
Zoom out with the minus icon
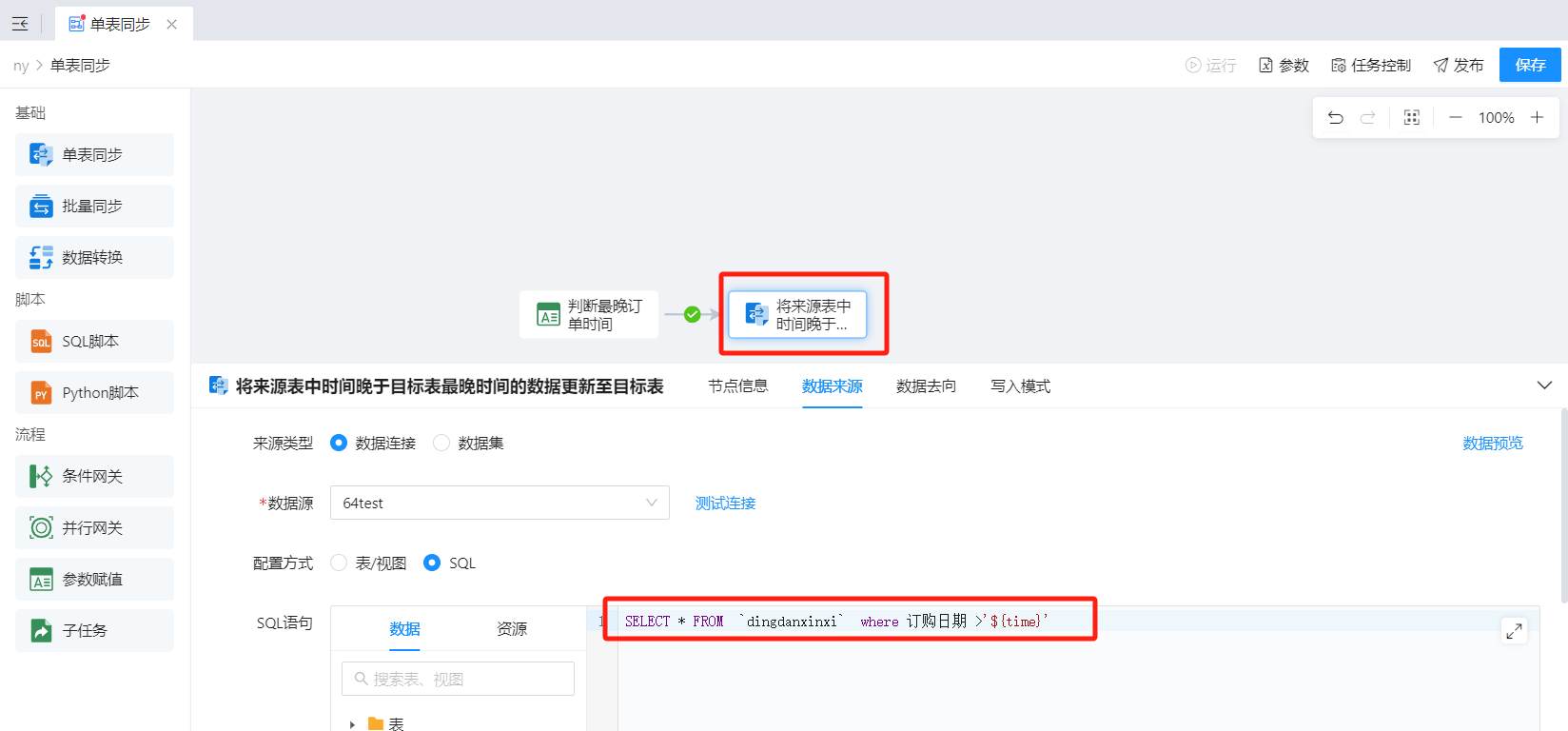(1455, 118)
